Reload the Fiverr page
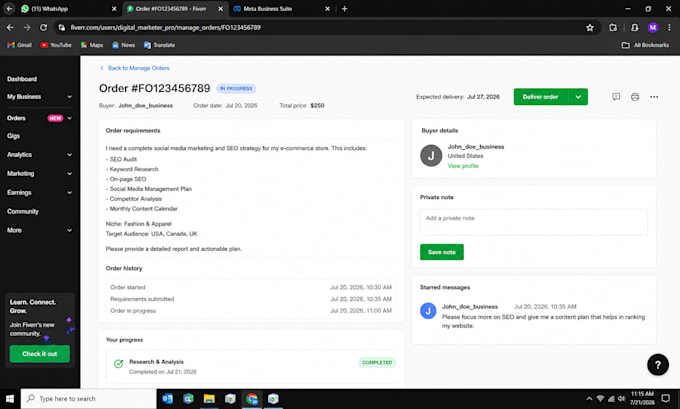Image resolution: width=680 pixels, height=409 pixels. coord(43,27)
